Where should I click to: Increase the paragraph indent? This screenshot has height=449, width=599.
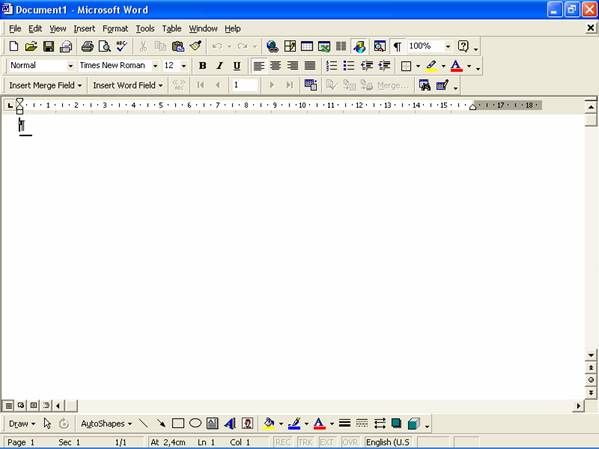click(x=384, y=66)
